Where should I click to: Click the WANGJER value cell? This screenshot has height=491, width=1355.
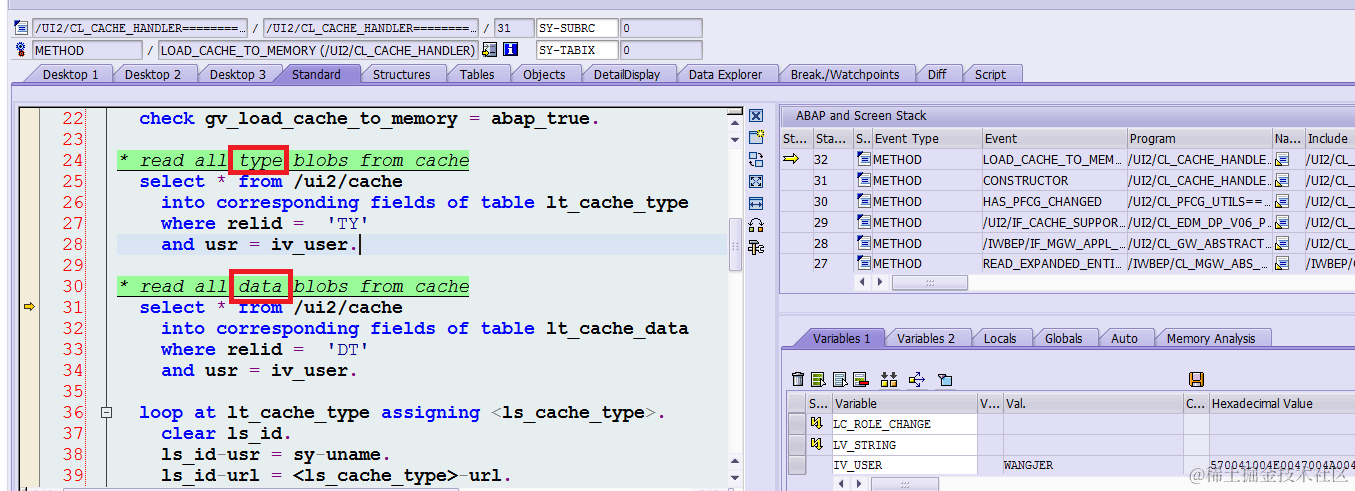coord(1092,465)
